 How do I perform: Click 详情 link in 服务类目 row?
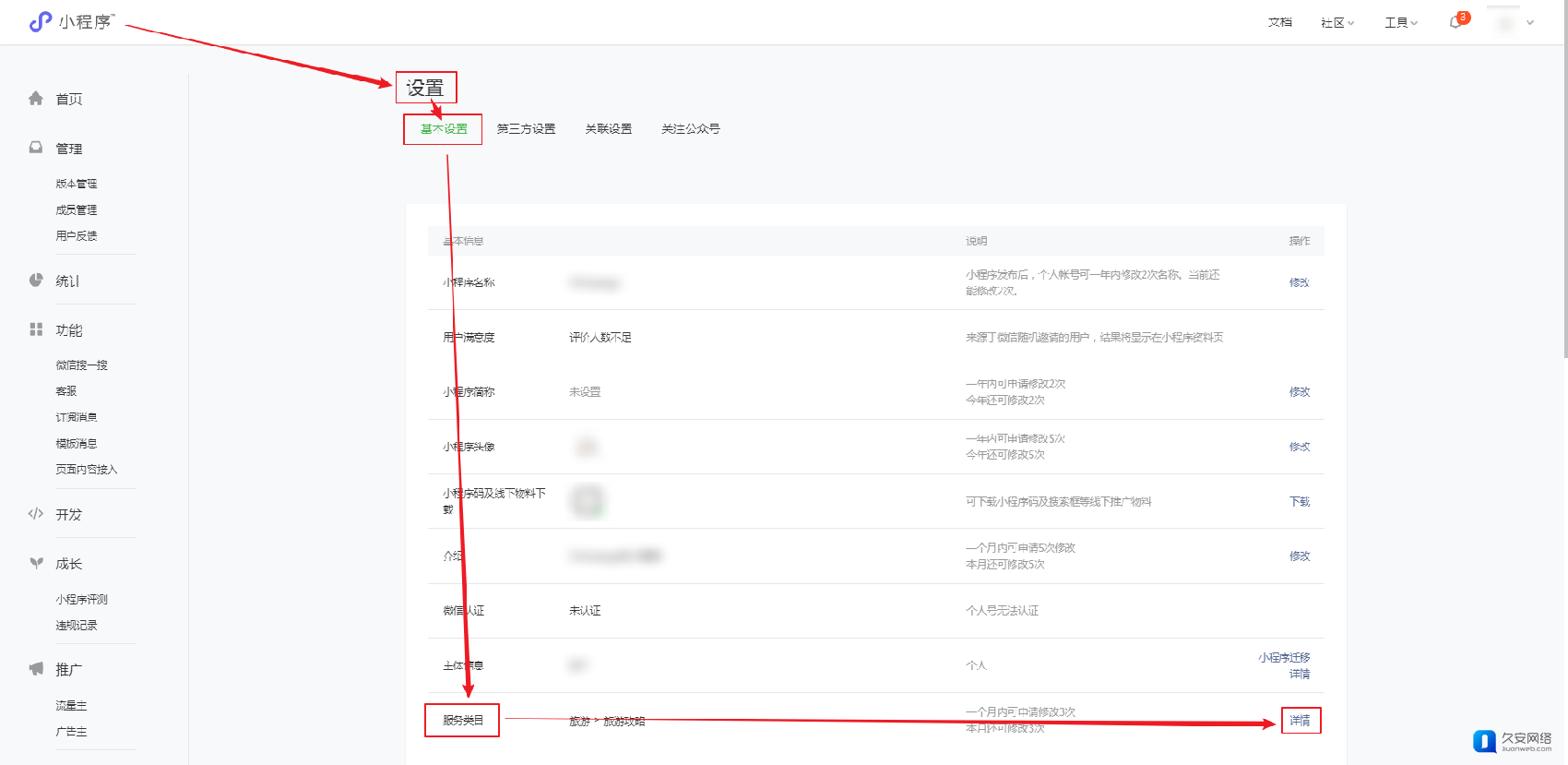pyautogui.click(x=1300, y=721)
